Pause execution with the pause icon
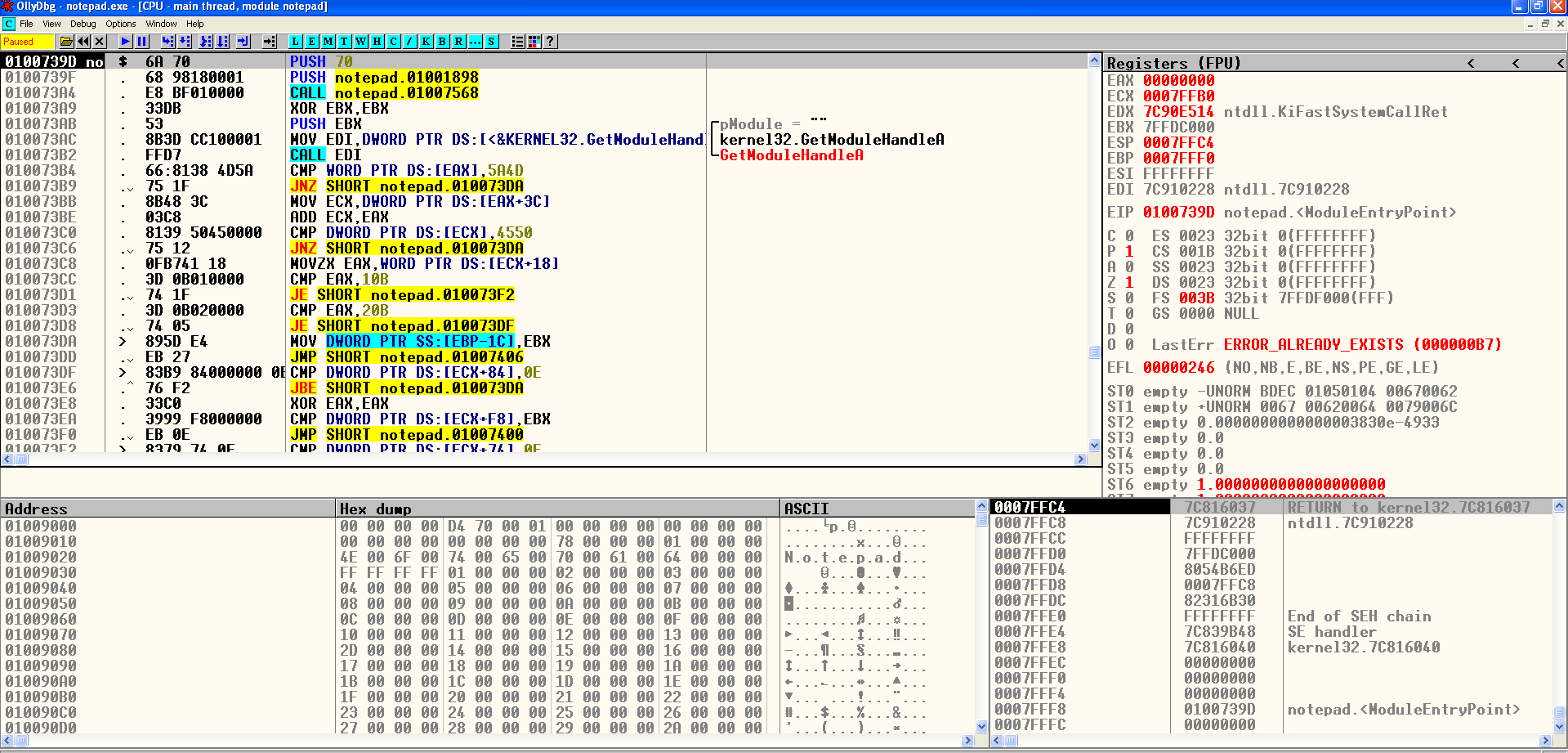 [142, 41]
